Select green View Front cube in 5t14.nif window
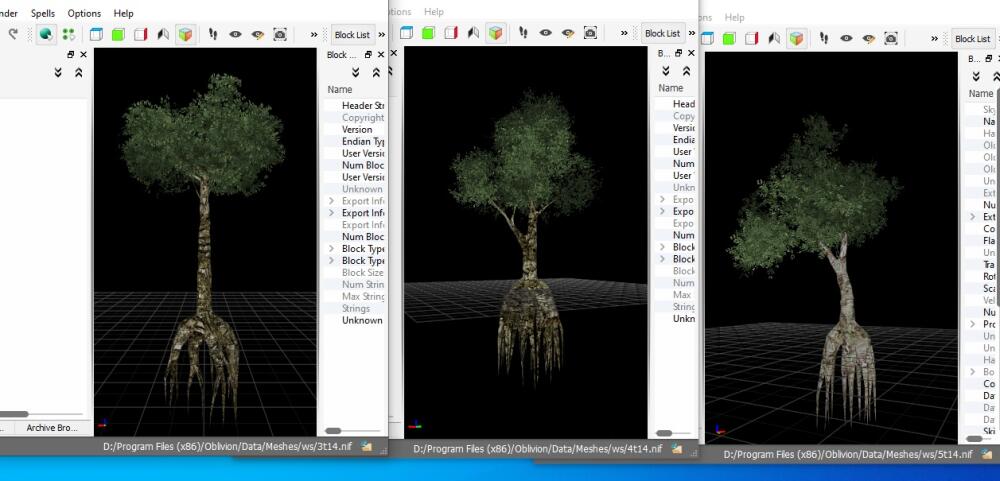This screenshot has height=481, width=1000. (x=729, y=39)
